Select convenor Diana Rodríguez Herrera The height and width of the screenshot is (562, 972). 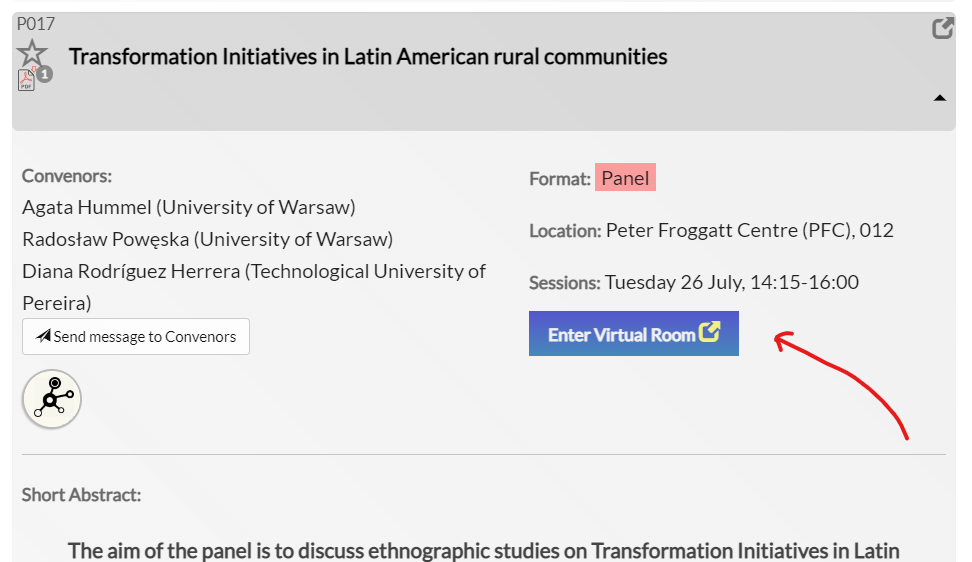pos(253,271)
